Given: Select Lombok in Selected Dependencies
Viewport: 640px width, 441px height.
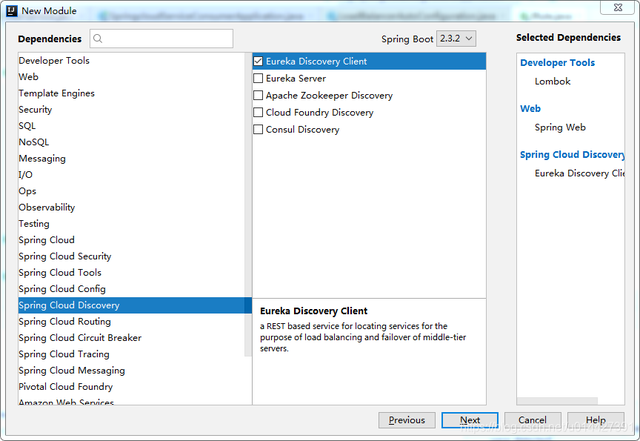Looking at the screenshot, I should (x=552, y=82).
